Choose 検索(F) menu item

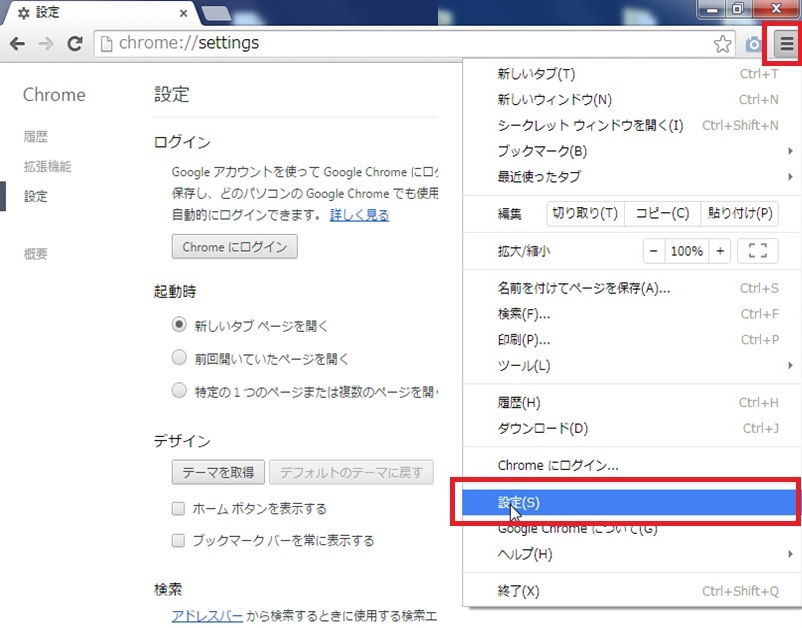[x=631, y=314]
